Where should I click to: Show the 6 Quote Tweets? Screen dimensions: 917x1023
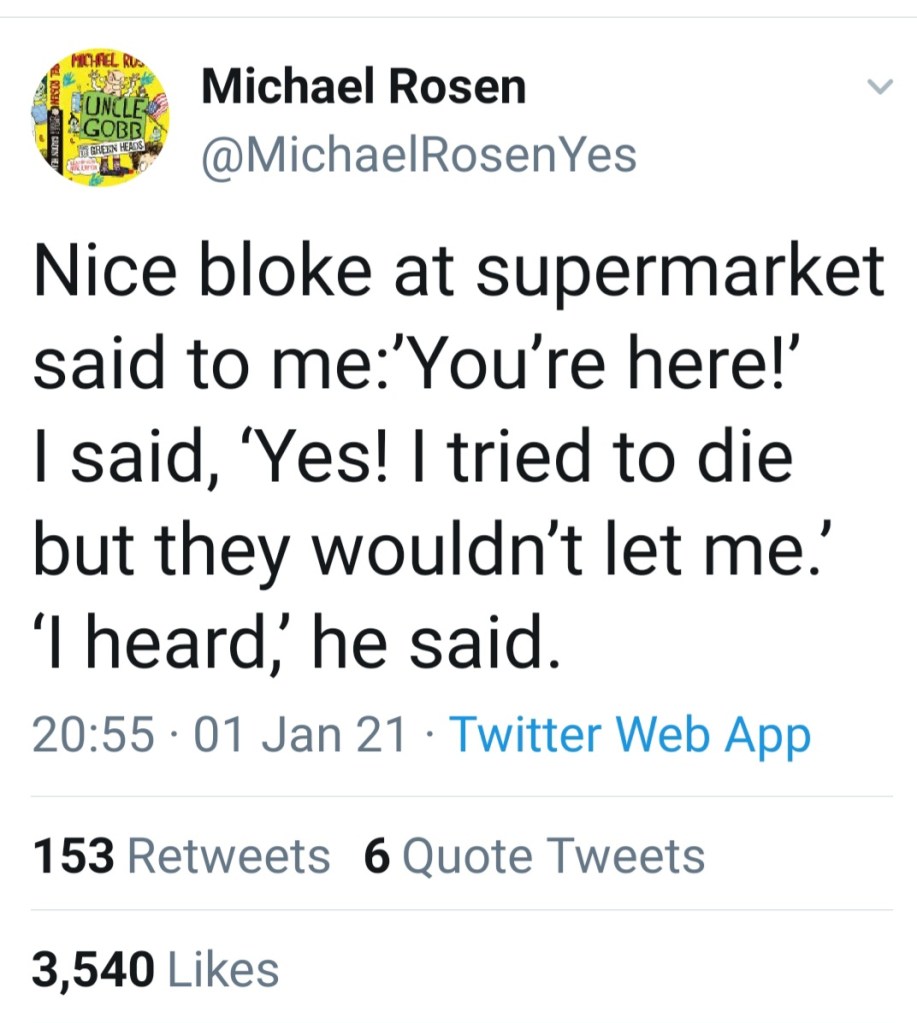[534, 857]
